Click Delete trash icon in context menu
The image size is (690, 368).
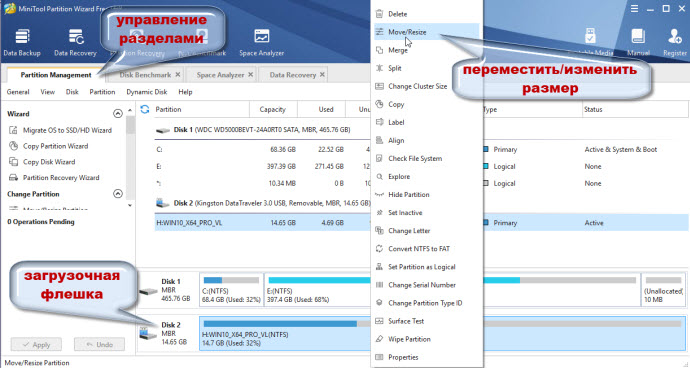(379, 14)
